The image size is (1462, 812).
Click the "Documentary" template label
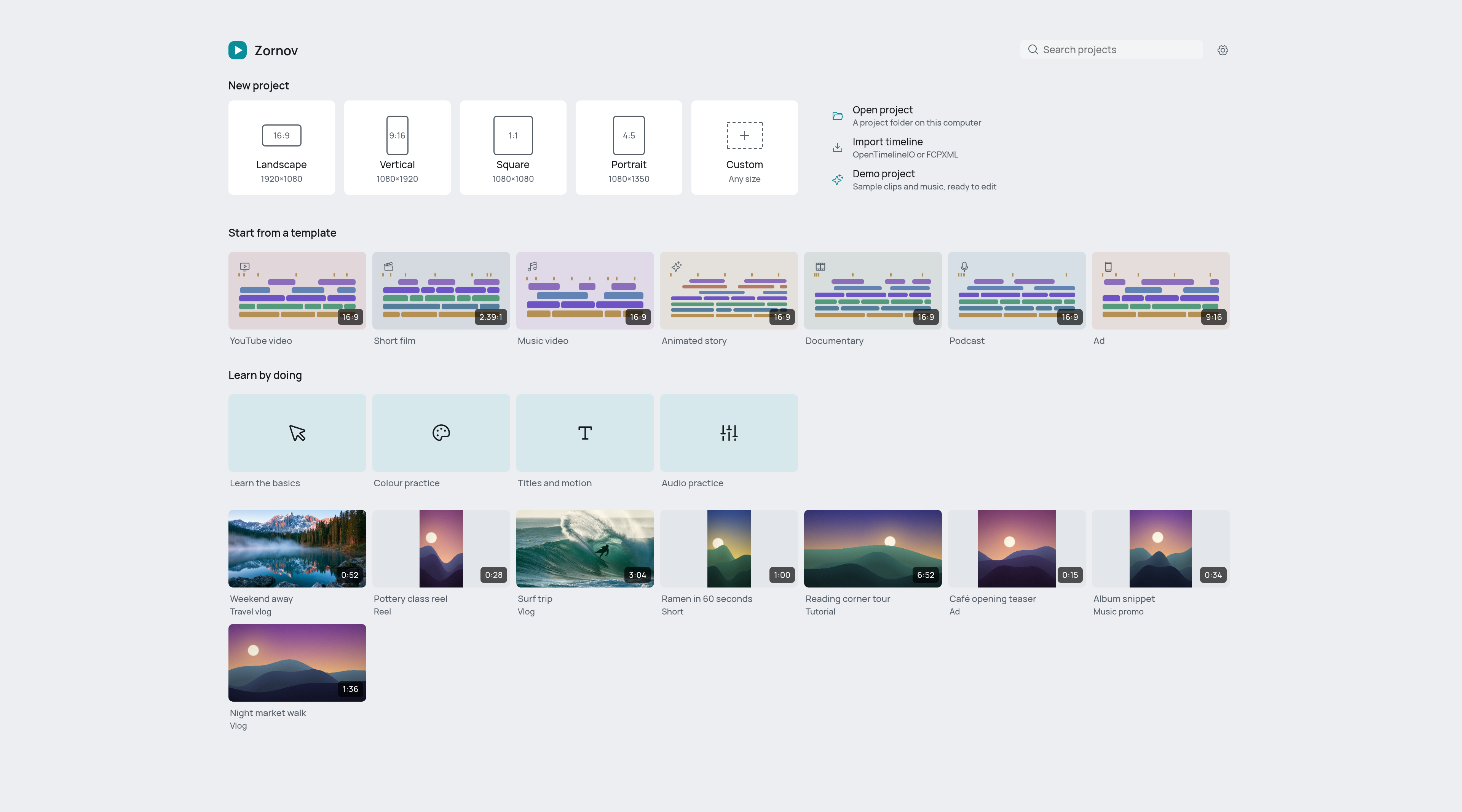coord(834,341)
